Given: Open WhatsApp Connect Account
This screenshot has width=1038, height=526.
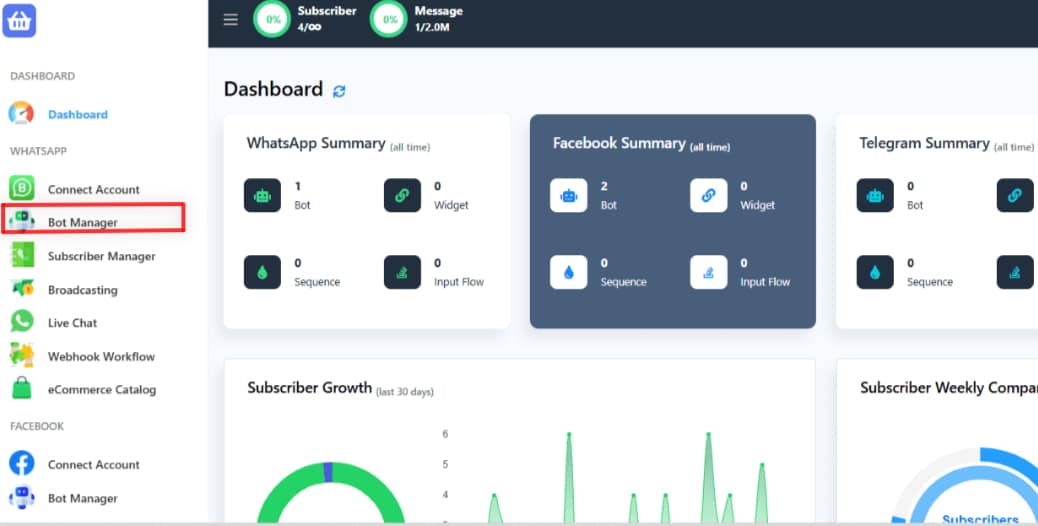Looking at the screenshot, I should pos(93,189).
